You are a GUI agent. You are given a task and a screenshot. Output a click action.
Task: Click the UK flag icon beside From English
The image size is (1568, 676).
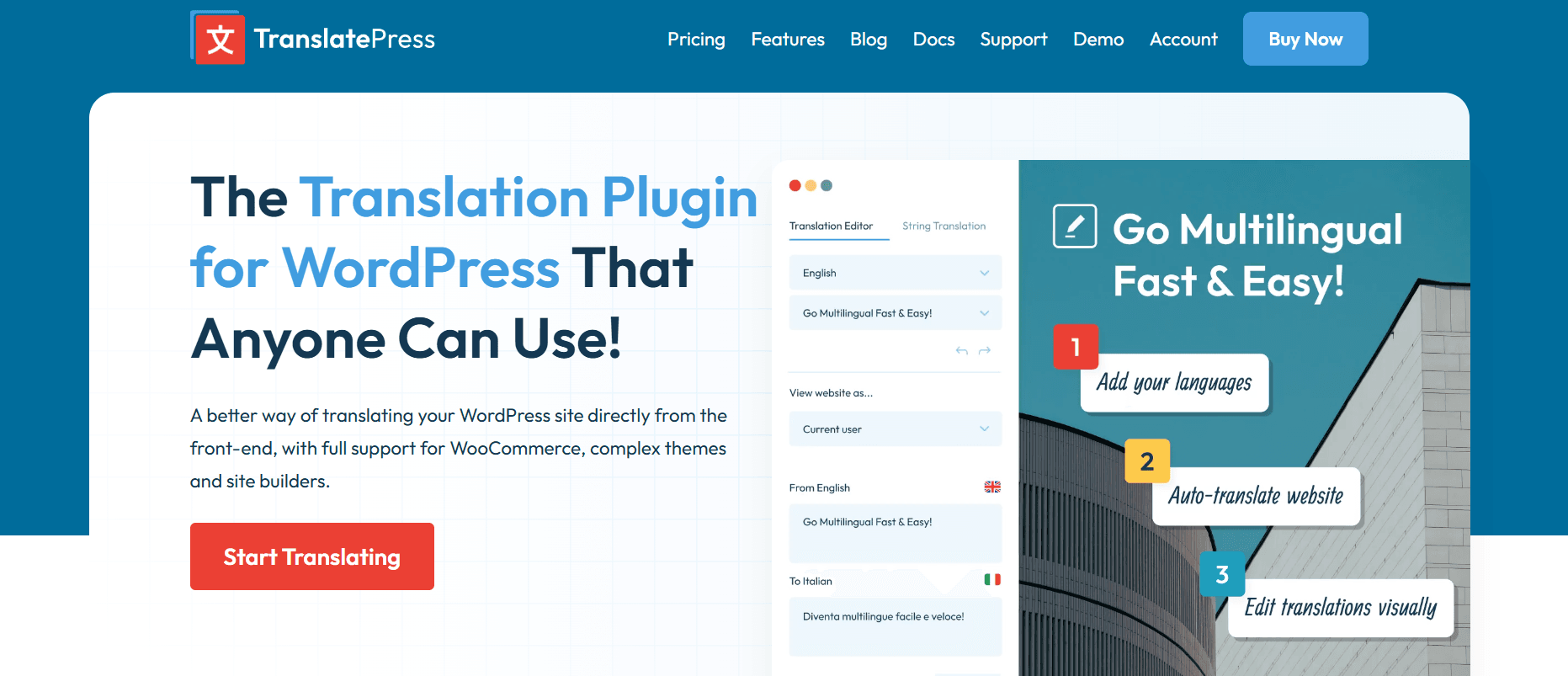coord(992,487)
